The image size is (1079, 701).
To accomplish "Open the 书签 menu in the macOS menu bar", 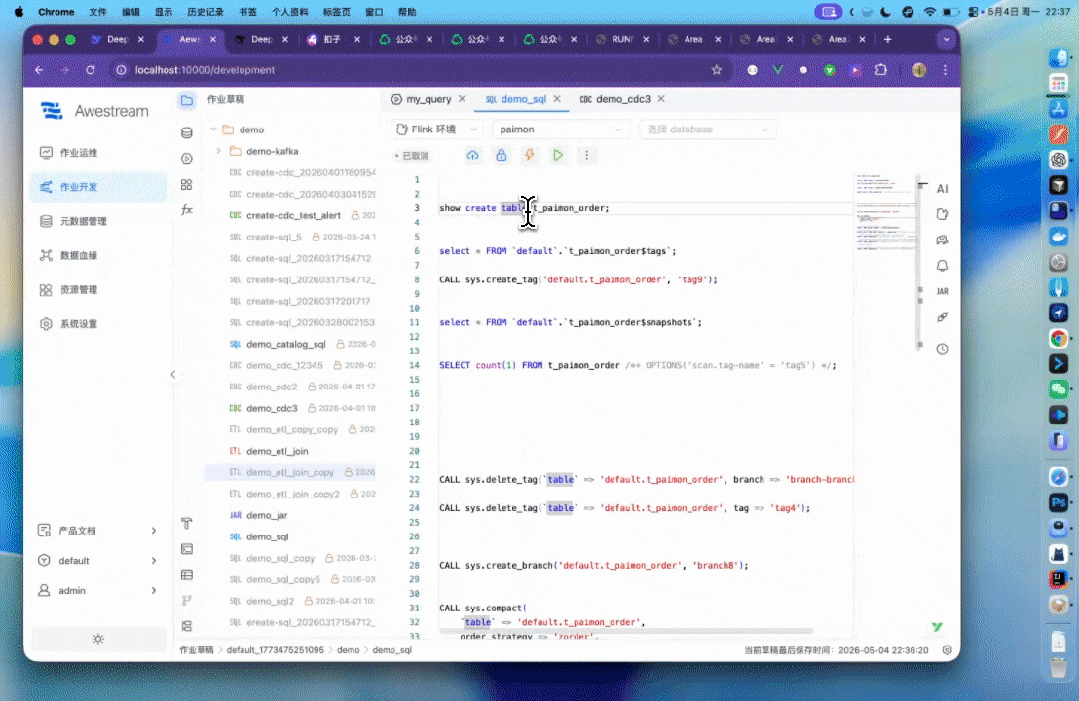I will (248, 12).
